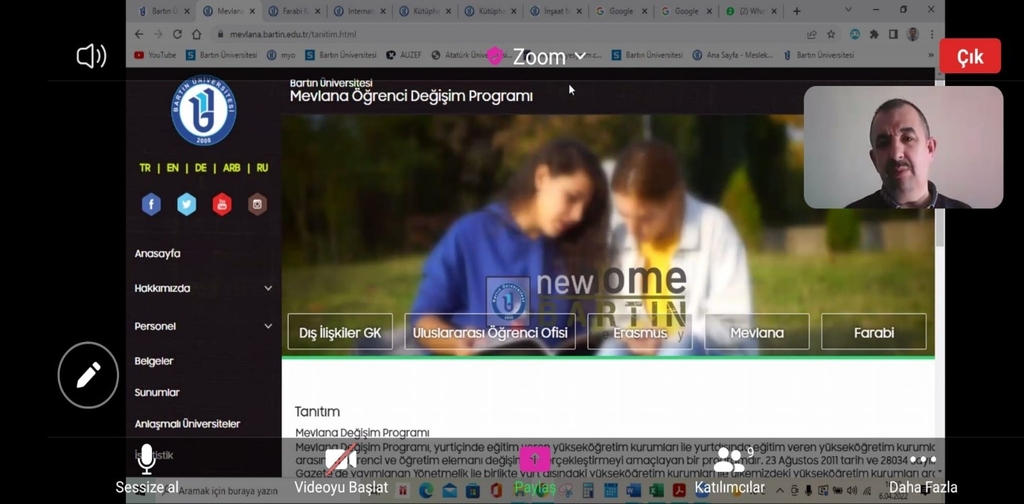Screen dimensions: 1024x504
Task: Click the browser home icon
Action: pos(197,34)
